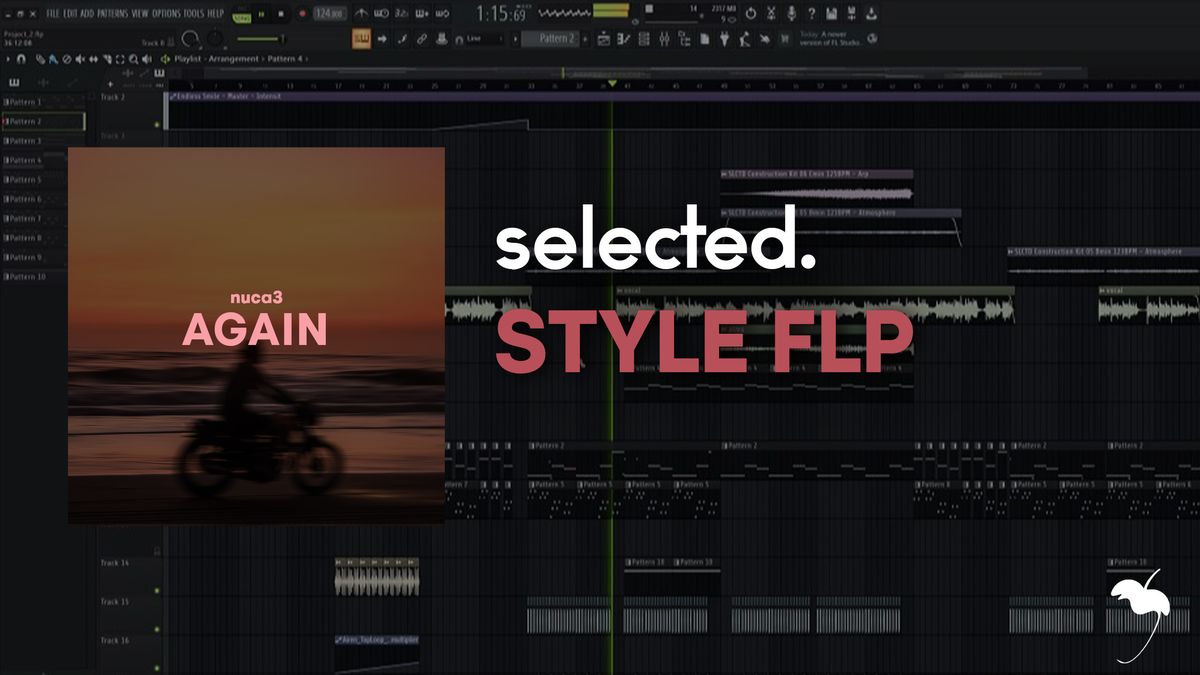This screenshot has width=1200, height=675.
Task: Click the question mark help icon
Action: tap(811, 14)
